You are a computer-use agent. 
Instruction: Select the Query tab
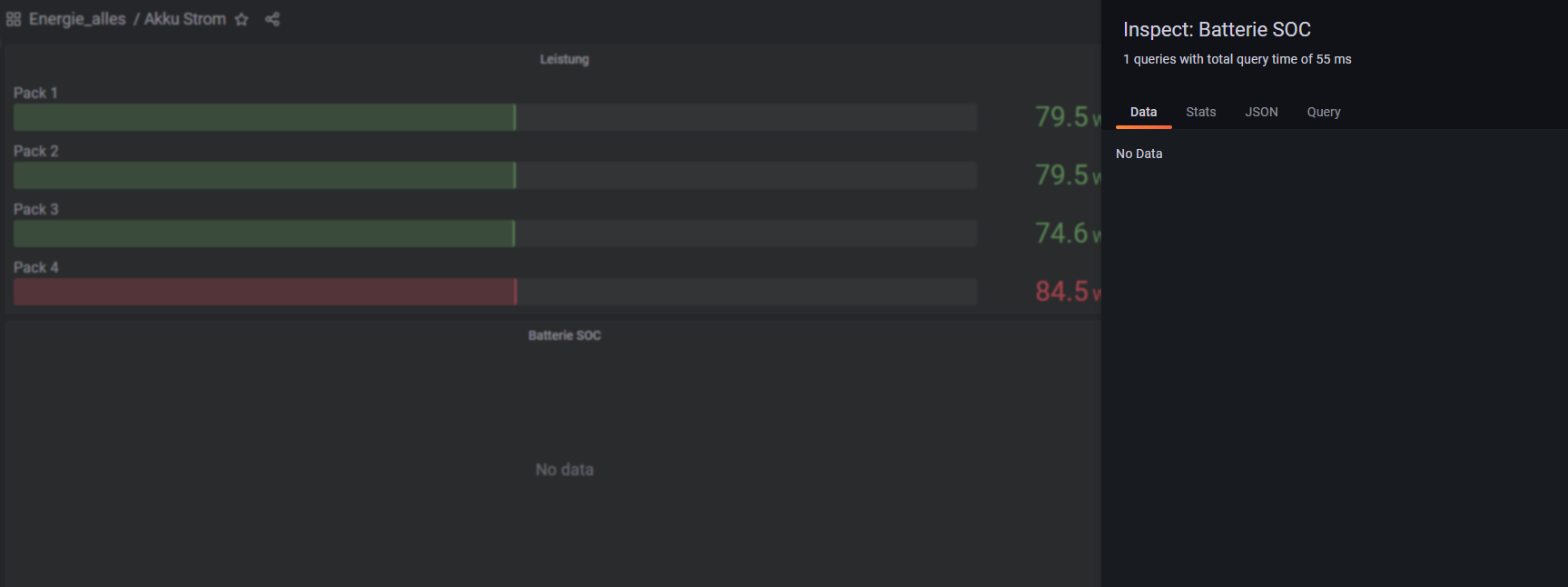[1323, 112]
